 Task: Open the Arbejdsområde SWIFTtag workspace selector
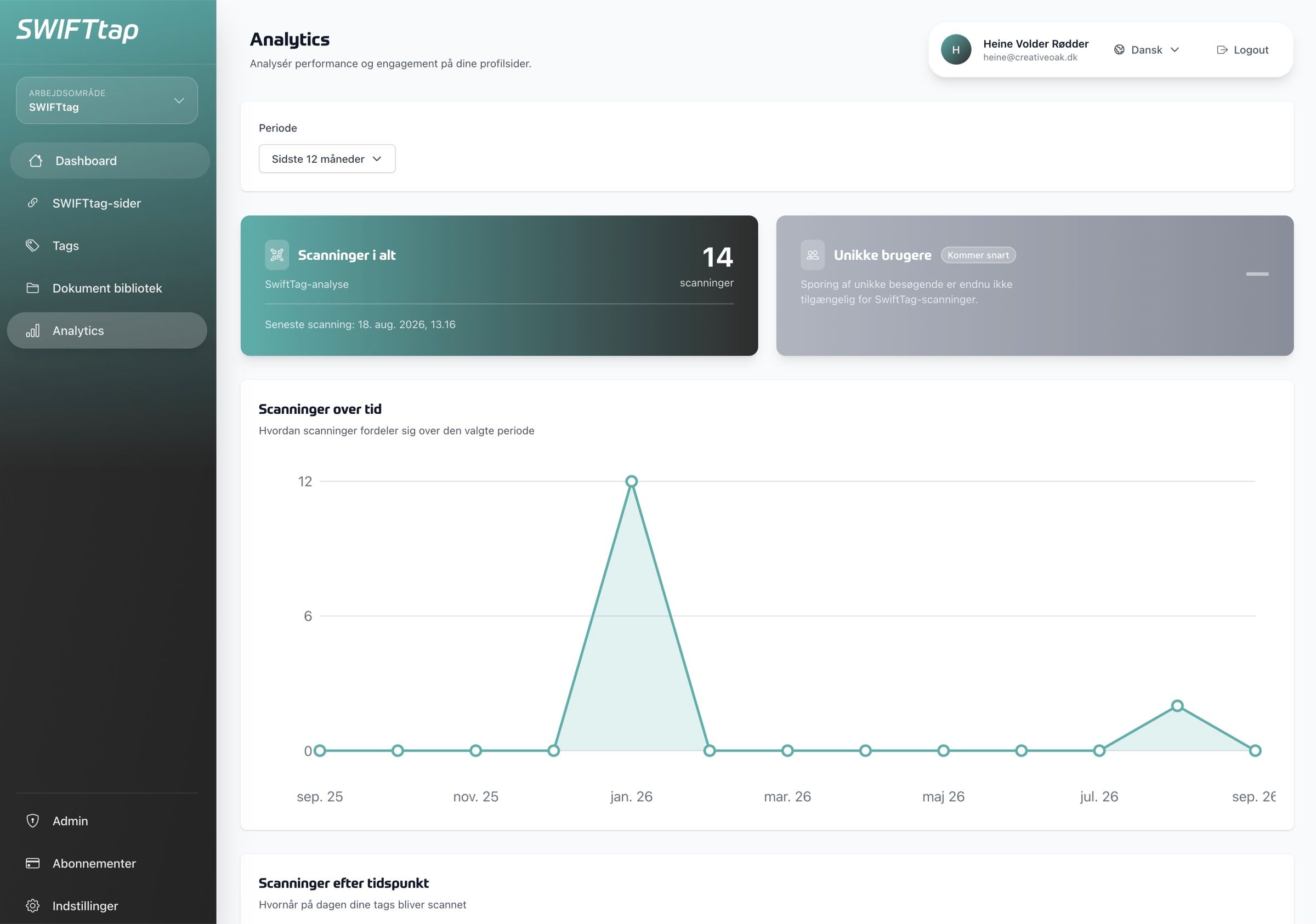click(107, 100)
